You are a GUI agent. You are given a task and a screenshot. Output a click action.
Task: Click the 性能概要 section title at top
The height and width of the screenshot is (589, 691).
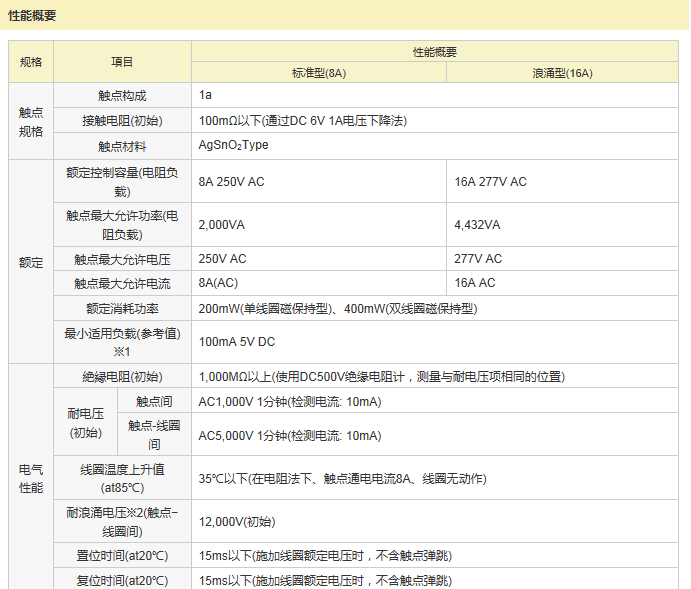(x=32, y=15)
